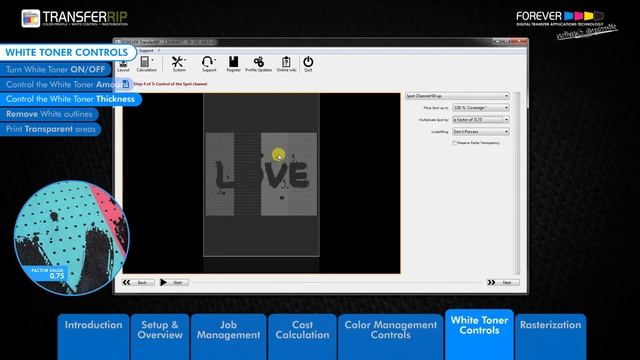Select 'Control the White Toner Thickness' chapter
The image size is (640, 360).
(x=70, y=99)
